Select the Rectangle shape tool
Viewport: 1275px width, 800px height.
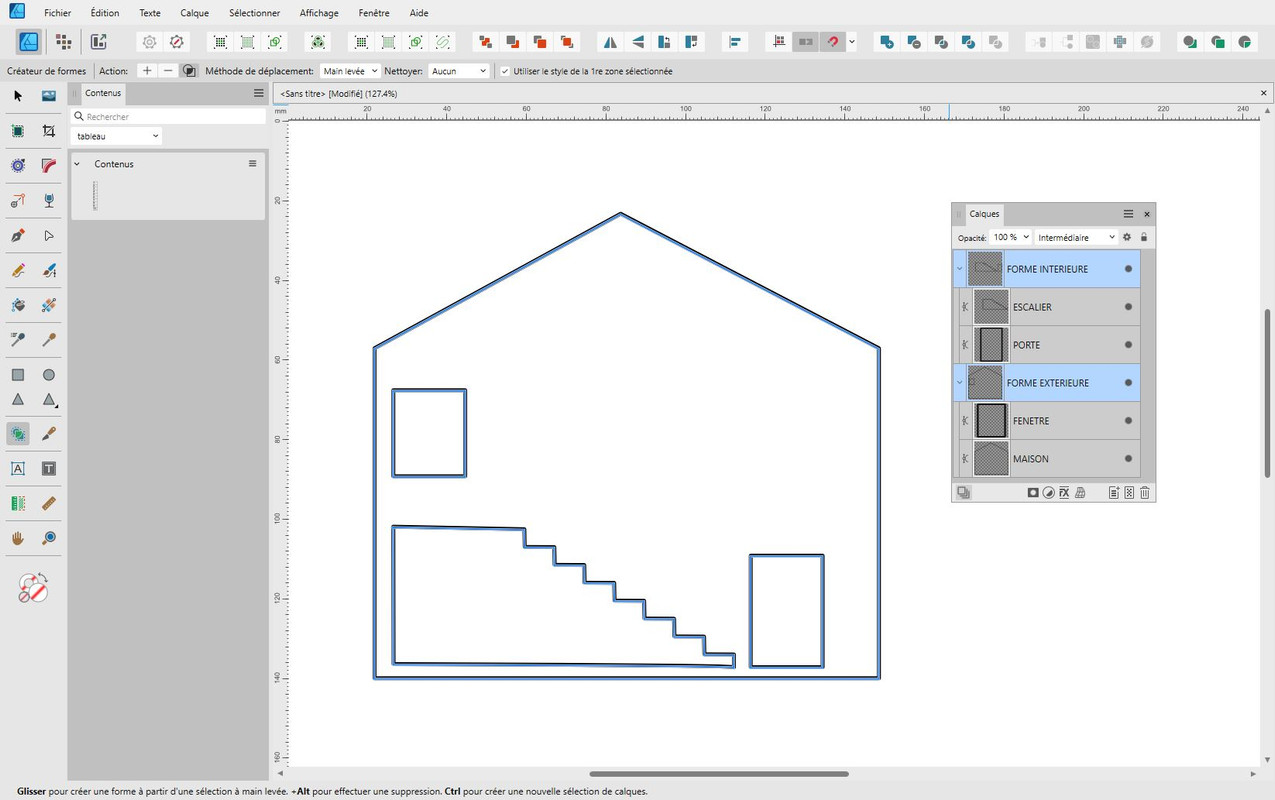coord(18,375)
